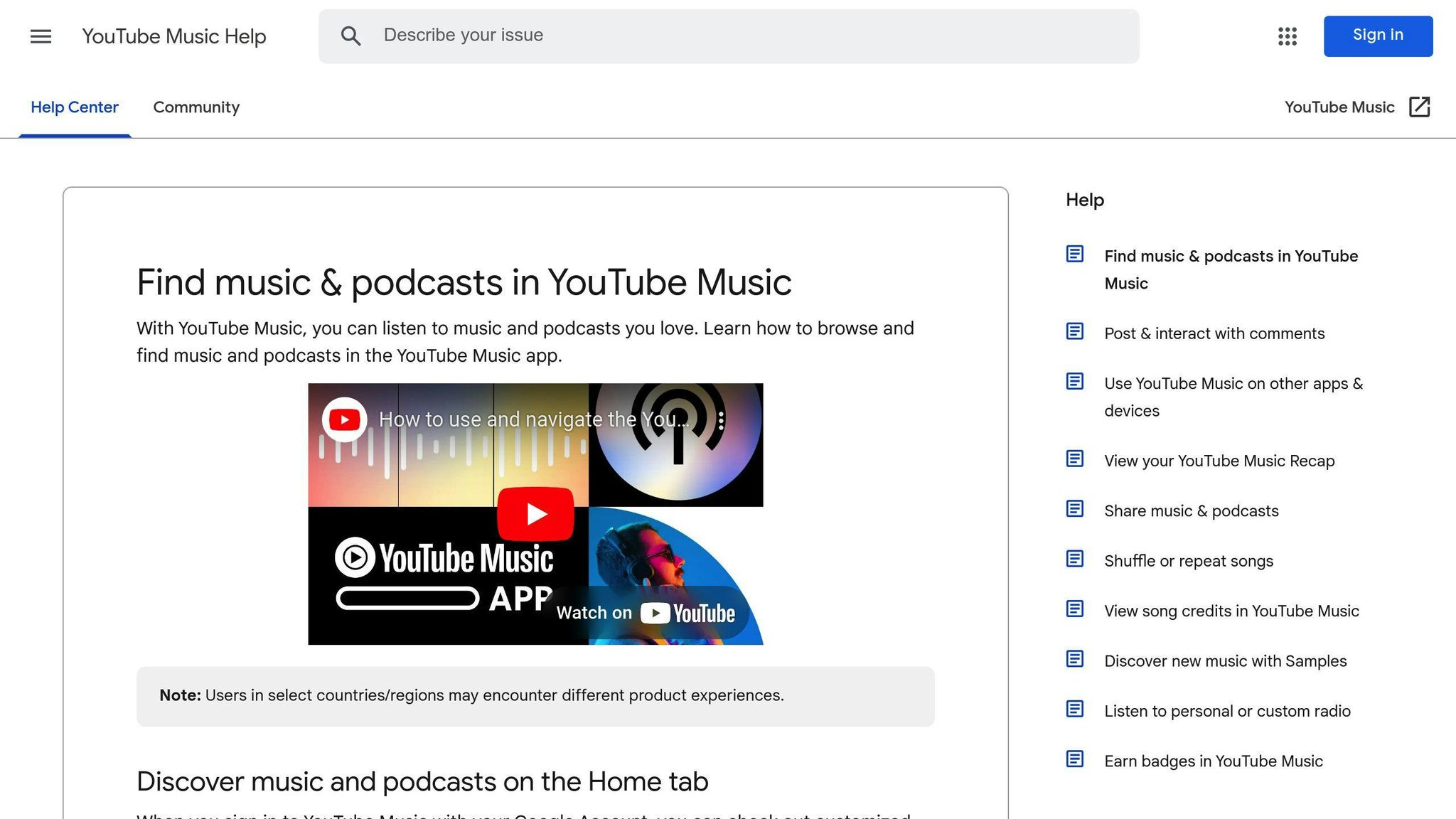Viewport: 1456px width, 819px height.
Task: Open 'Share music & podcasts' article
Action: [1191, 510]
